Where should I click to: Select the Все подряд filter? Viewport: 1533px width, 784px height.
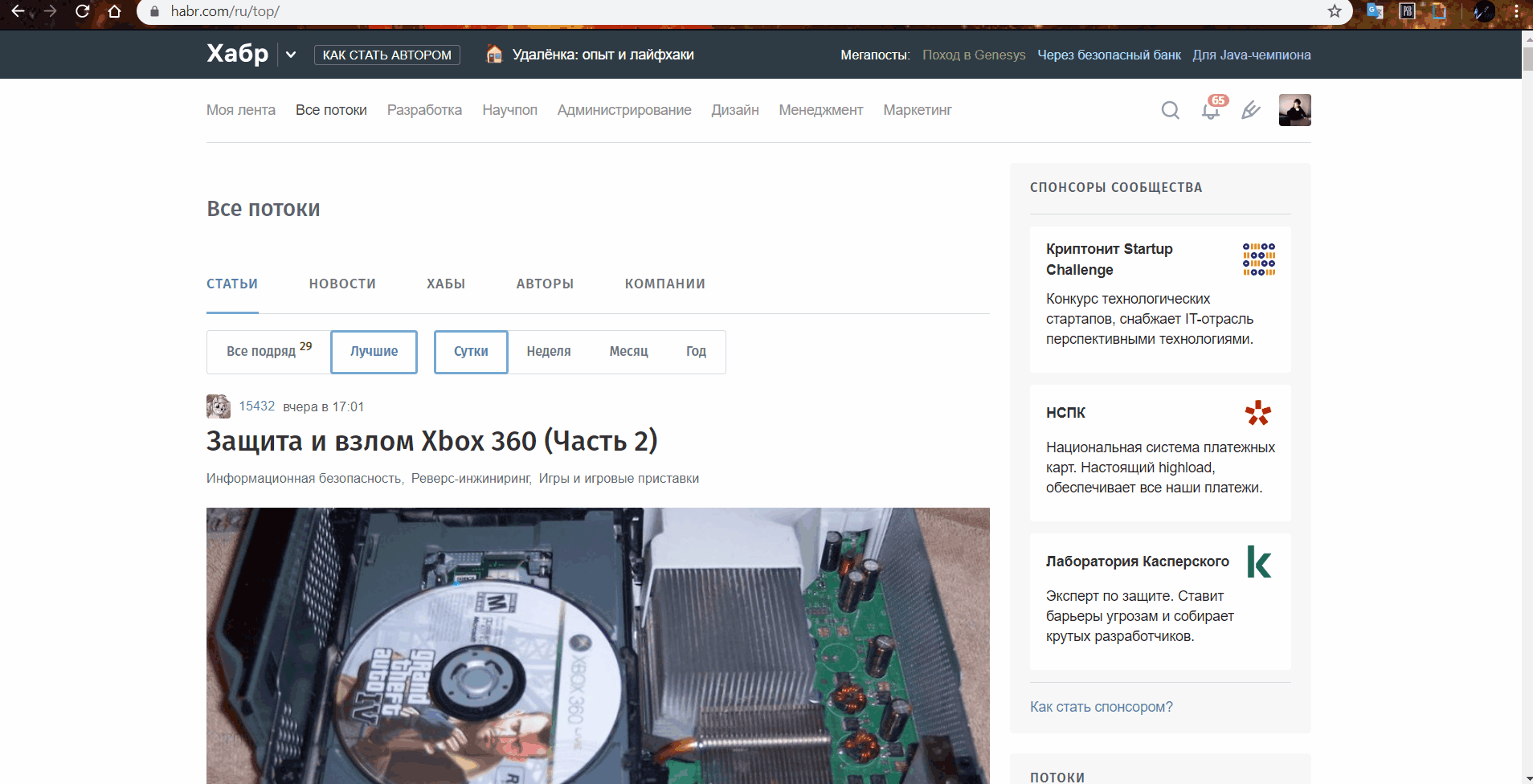pos(269,352)
